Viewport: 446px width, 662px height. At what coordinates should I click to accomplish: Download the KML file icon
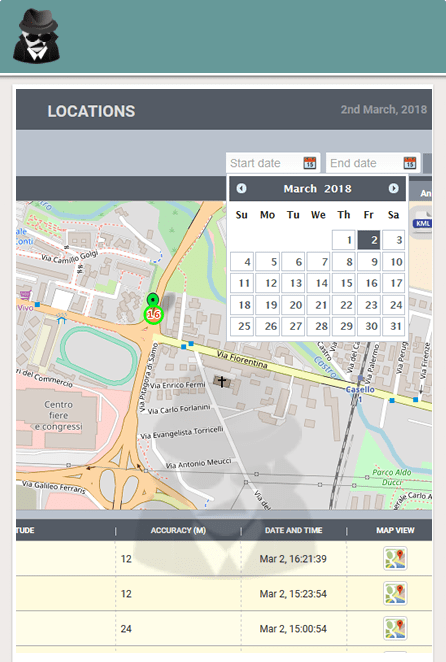[x=423, y=224]
